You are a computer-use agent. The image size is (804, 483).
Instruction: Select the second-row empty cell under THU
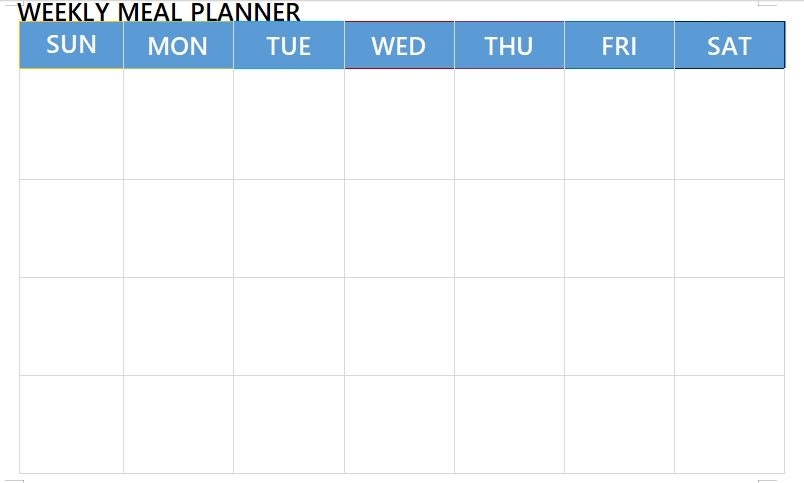click(509, 228)
